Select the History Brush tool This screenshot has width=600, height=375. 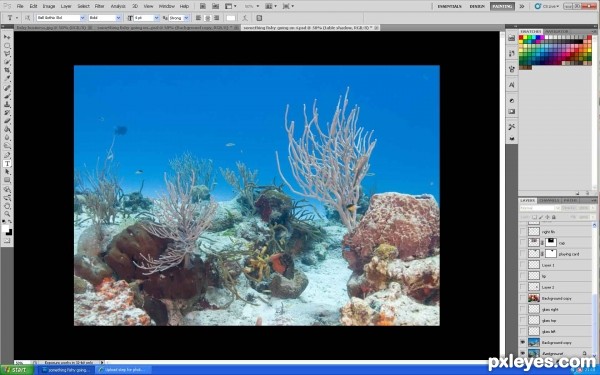point(7,113)
